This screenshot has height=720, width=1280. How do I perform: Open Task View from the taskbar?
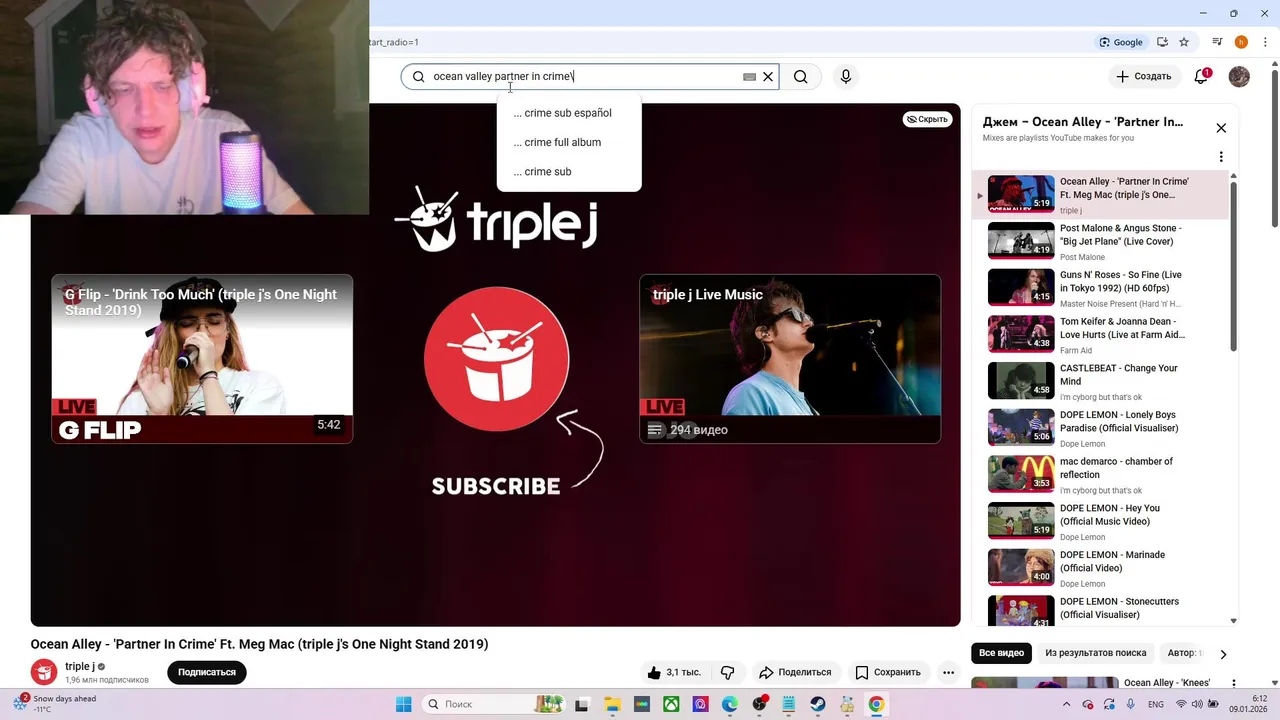(x=582, y=704)
